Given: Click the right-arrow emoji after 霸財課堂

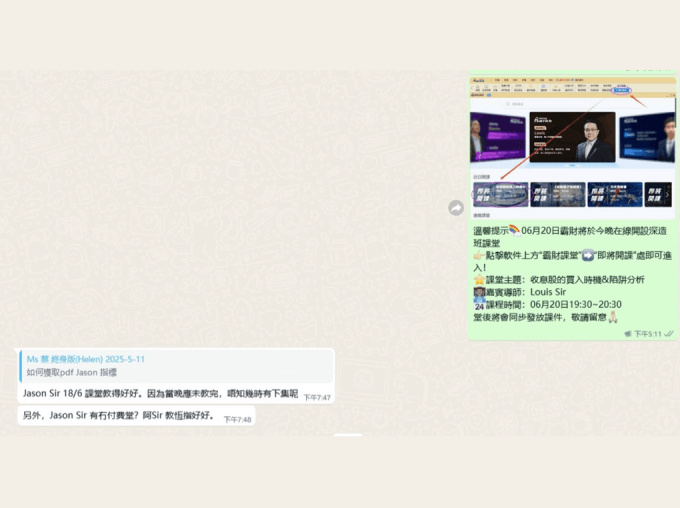Looking at the screenshot, I should click(588, 255).
